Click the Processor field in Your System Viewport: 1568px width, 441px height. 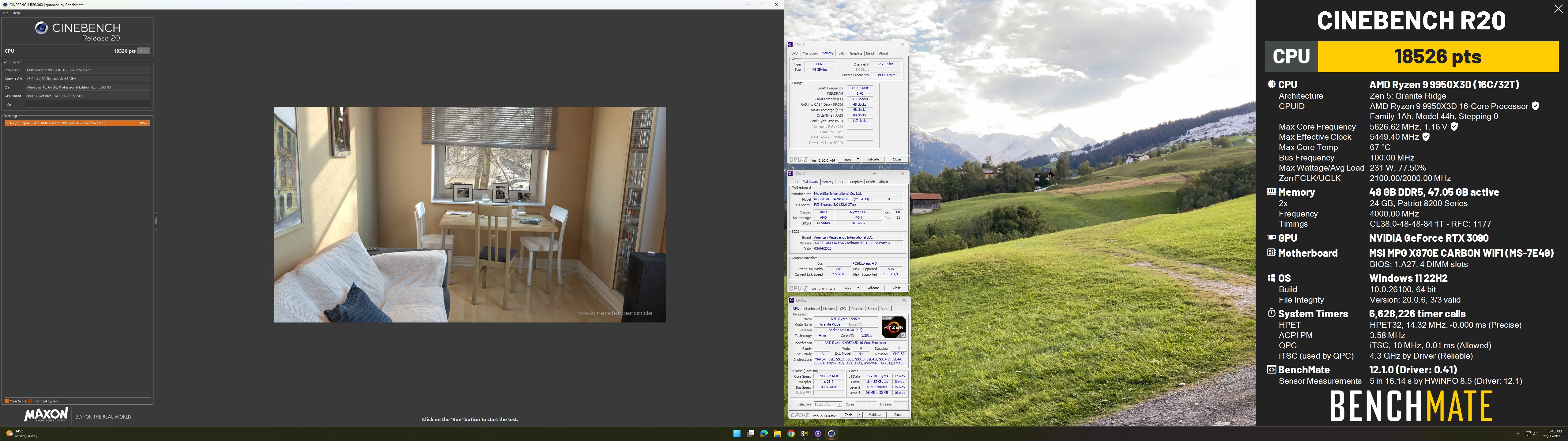coord(87,70)
